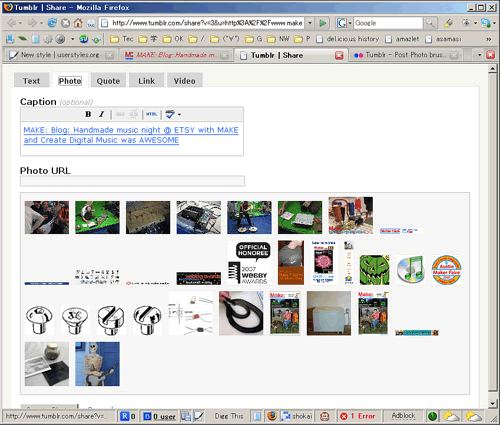The image size is (500, 425).
Task: Click into the Photo URL field
Action: [x=132, y=181]
